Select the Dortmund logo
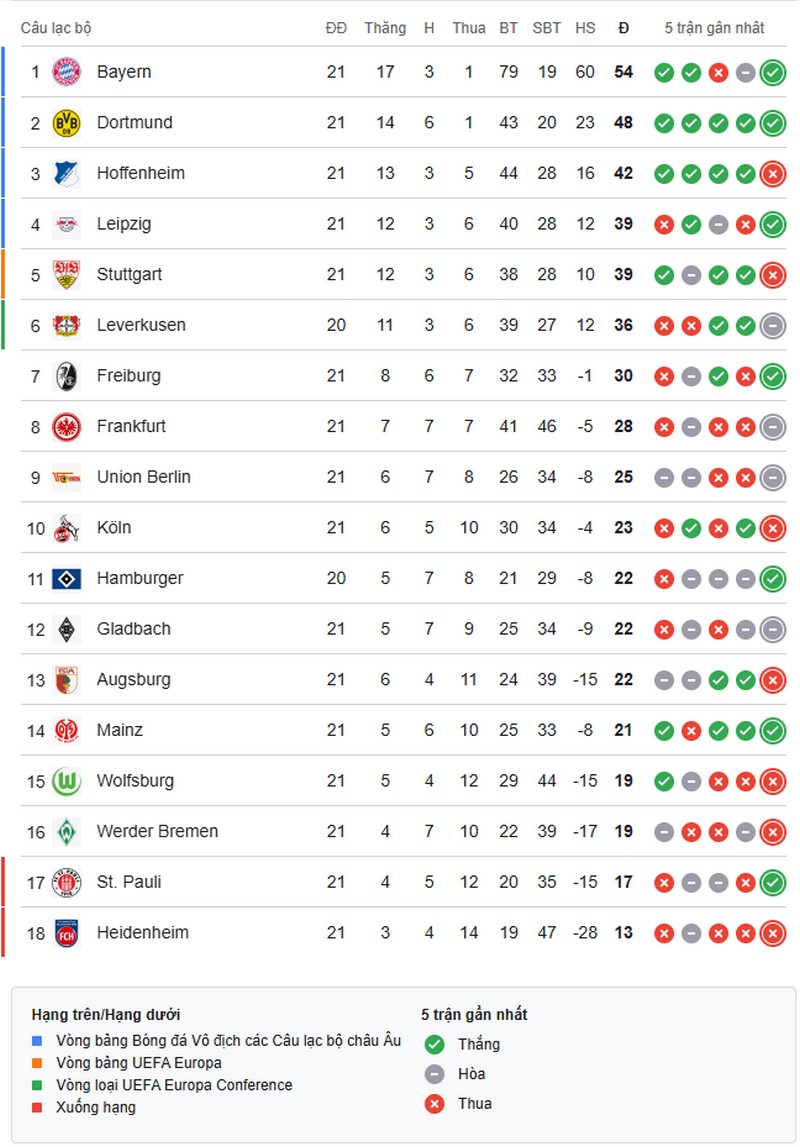The image size is (800, 1147). (68, 123)
